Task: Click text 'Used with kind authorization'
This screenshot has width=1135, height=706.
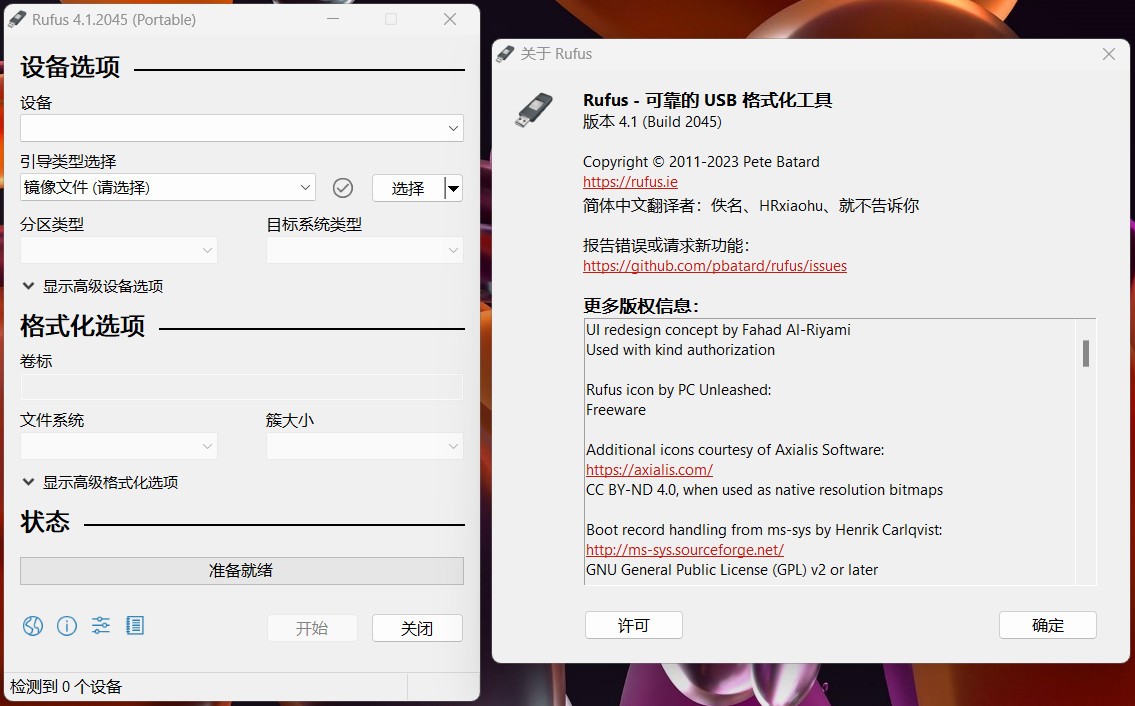Action: point(680,350)
